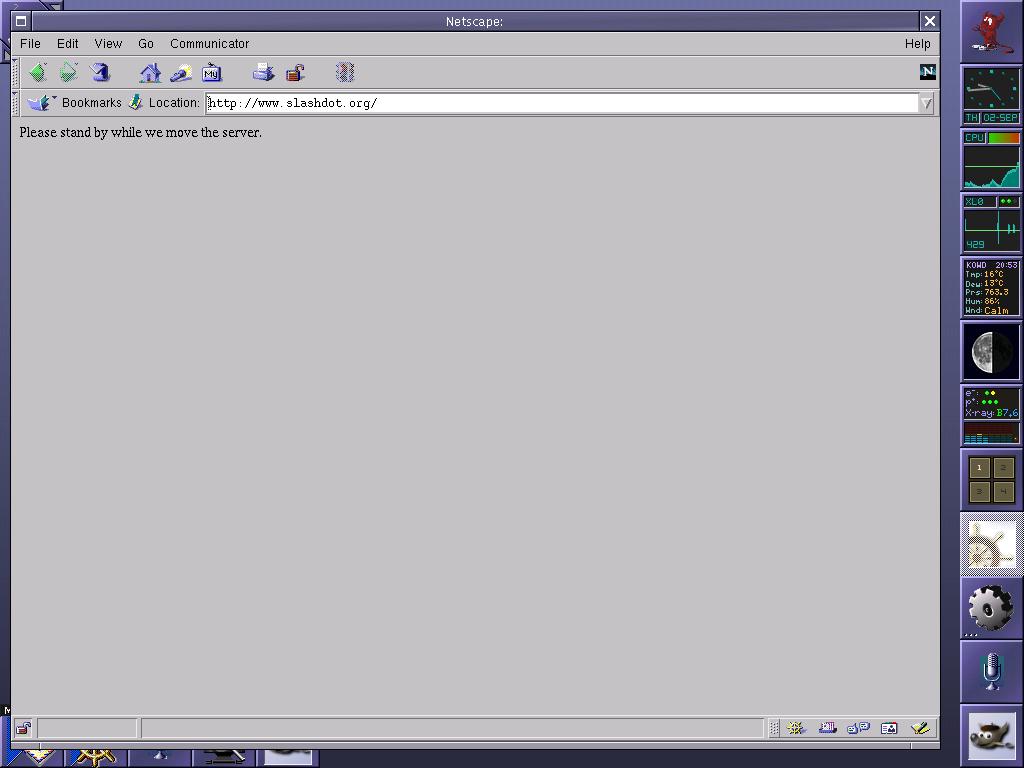Open the File menu
1024x768 pixels.
30,44
